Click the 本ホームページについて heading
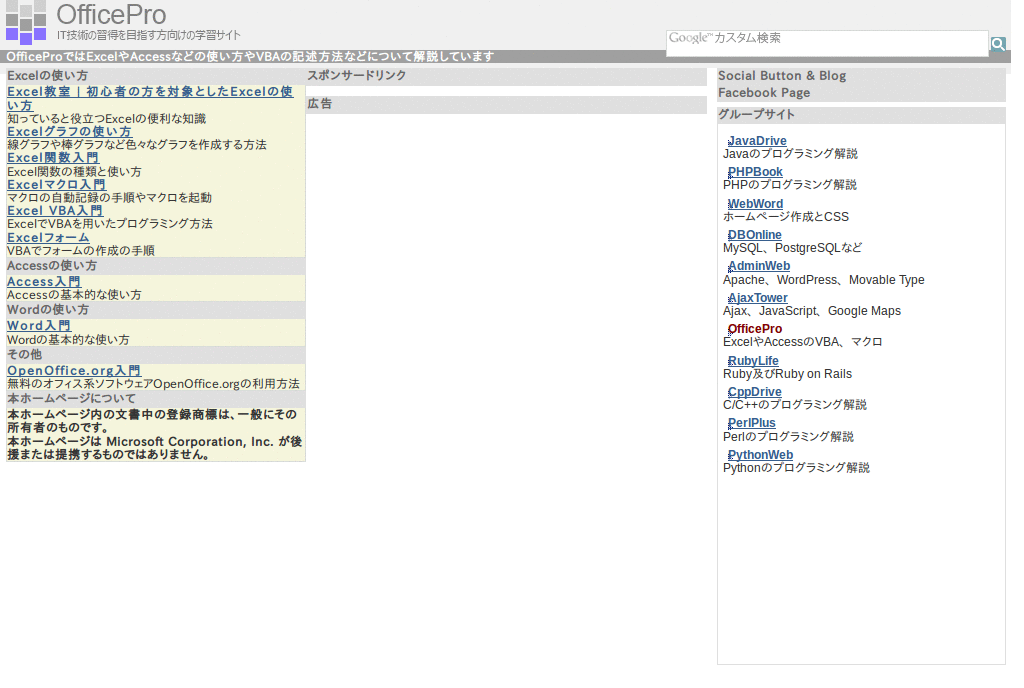This screenshot has height=688, width=1024. tap(71, 398)
